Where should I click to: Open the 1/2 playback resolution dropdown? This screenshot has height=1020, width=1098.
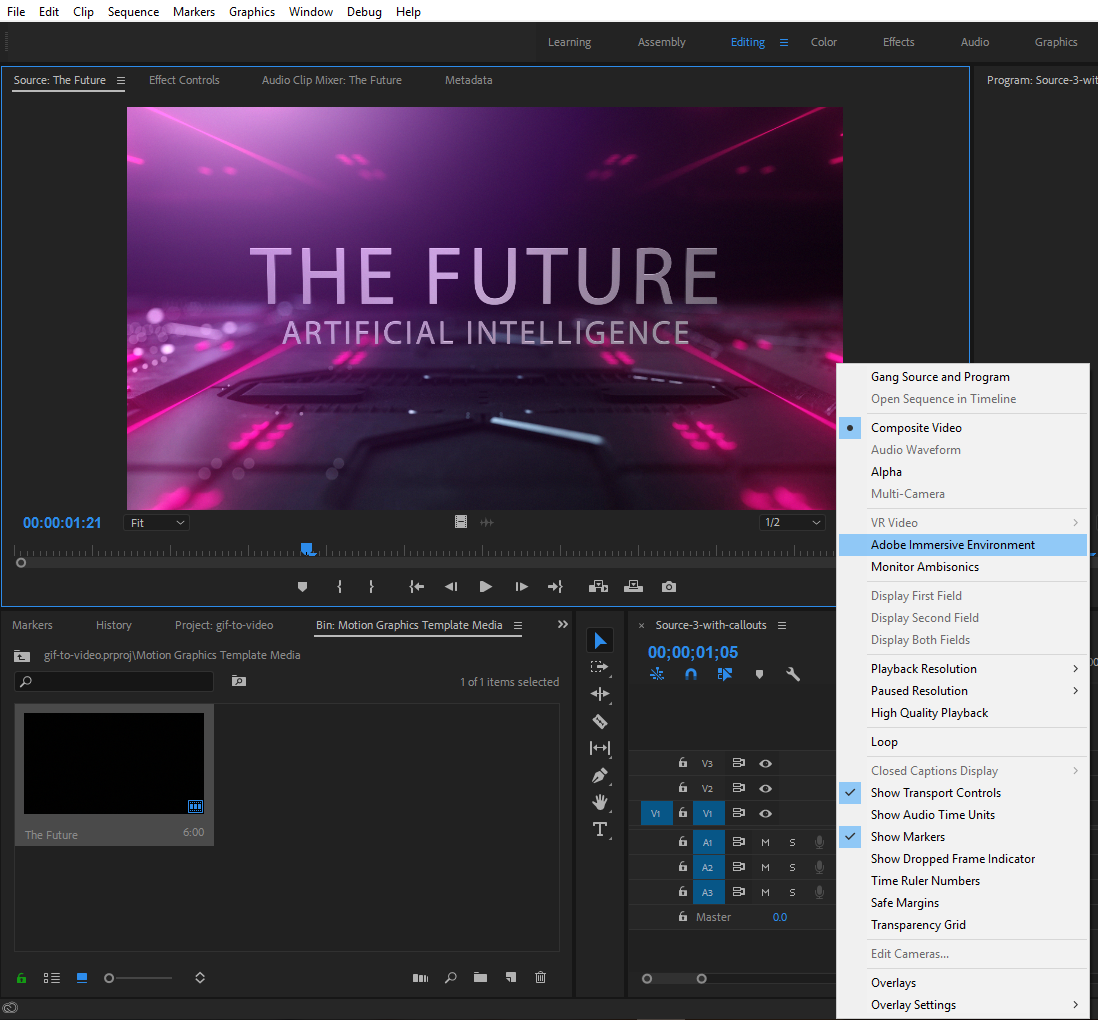click(792, 522)
